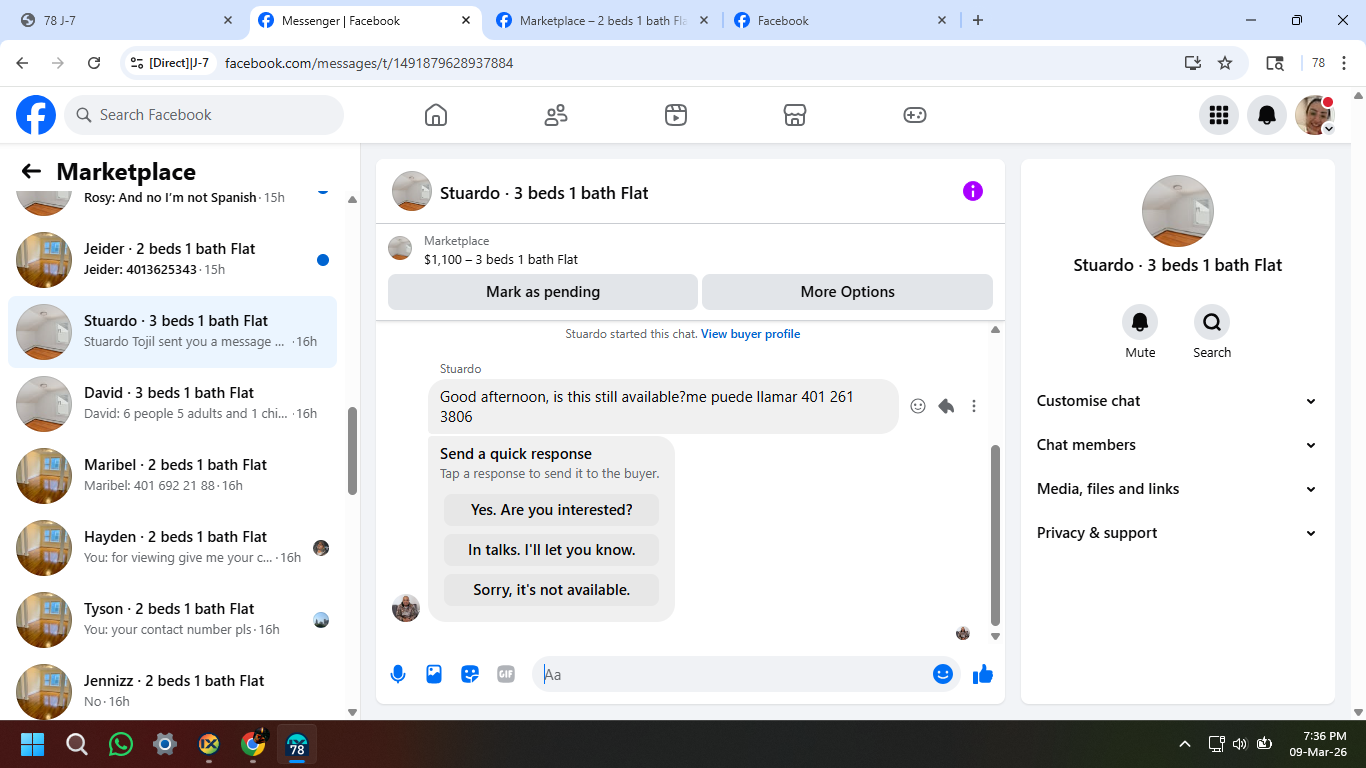Open a new browser tab

pos(978,20)
